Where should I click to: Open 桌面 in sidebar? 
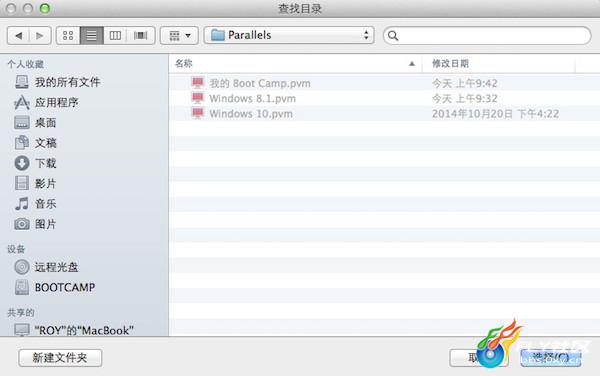click(x=46, y=122)
